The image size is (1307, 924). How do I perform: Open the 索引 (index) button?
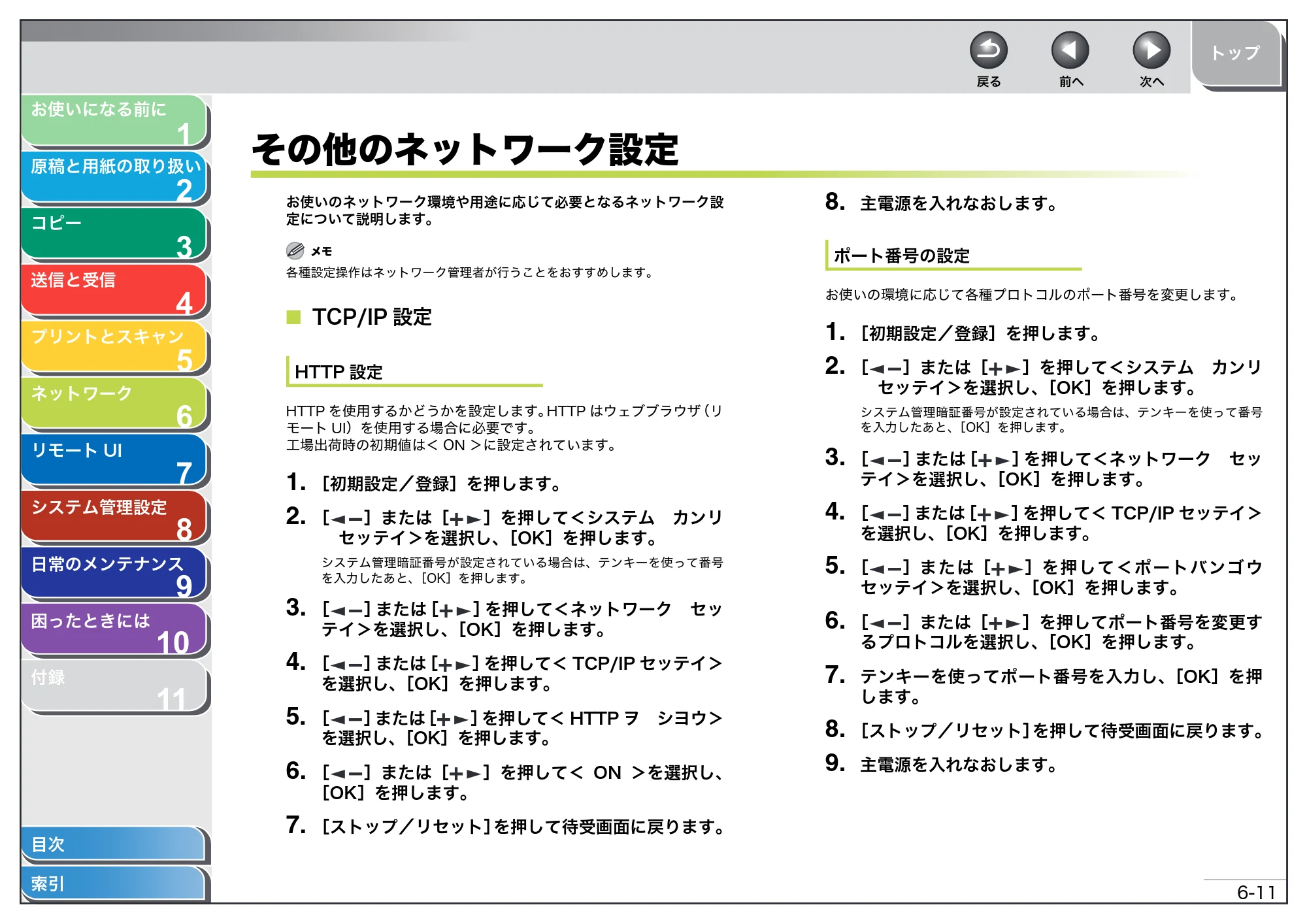pos(114,883)
